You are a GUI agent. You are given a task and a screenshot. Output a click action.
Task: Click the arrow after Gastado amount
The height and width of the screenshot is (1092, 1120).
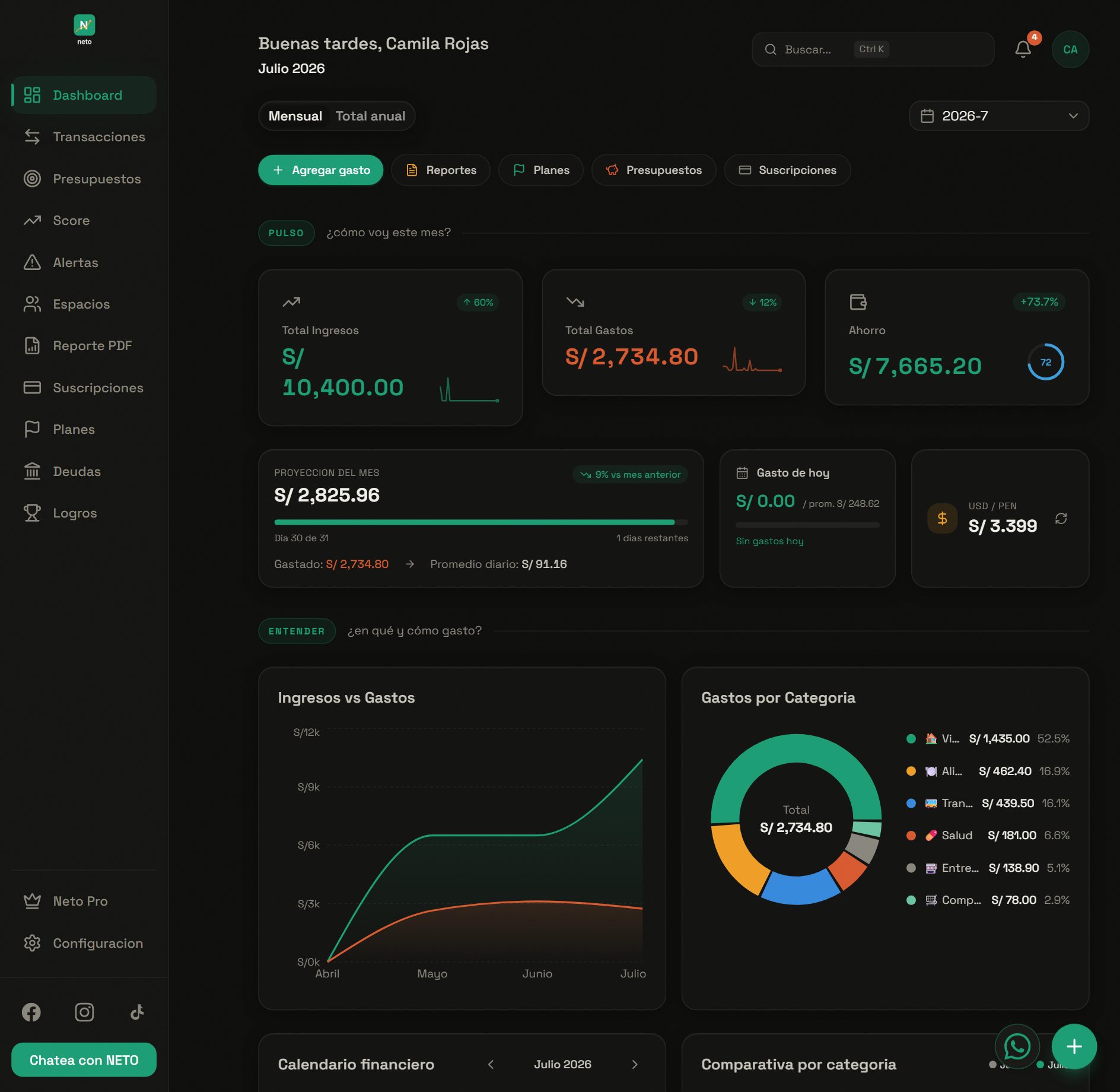tap(410, 564)
